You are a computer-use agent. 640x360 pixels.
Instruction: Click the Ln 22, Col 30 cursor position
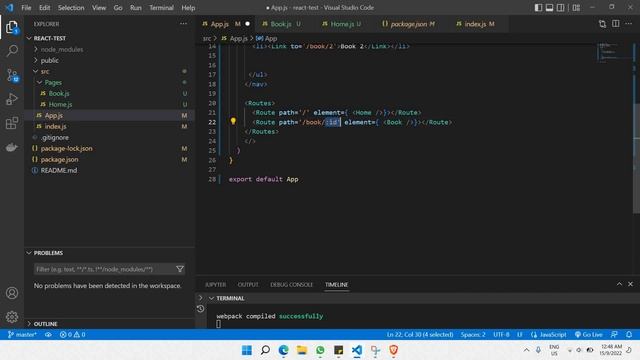point(420,334)
